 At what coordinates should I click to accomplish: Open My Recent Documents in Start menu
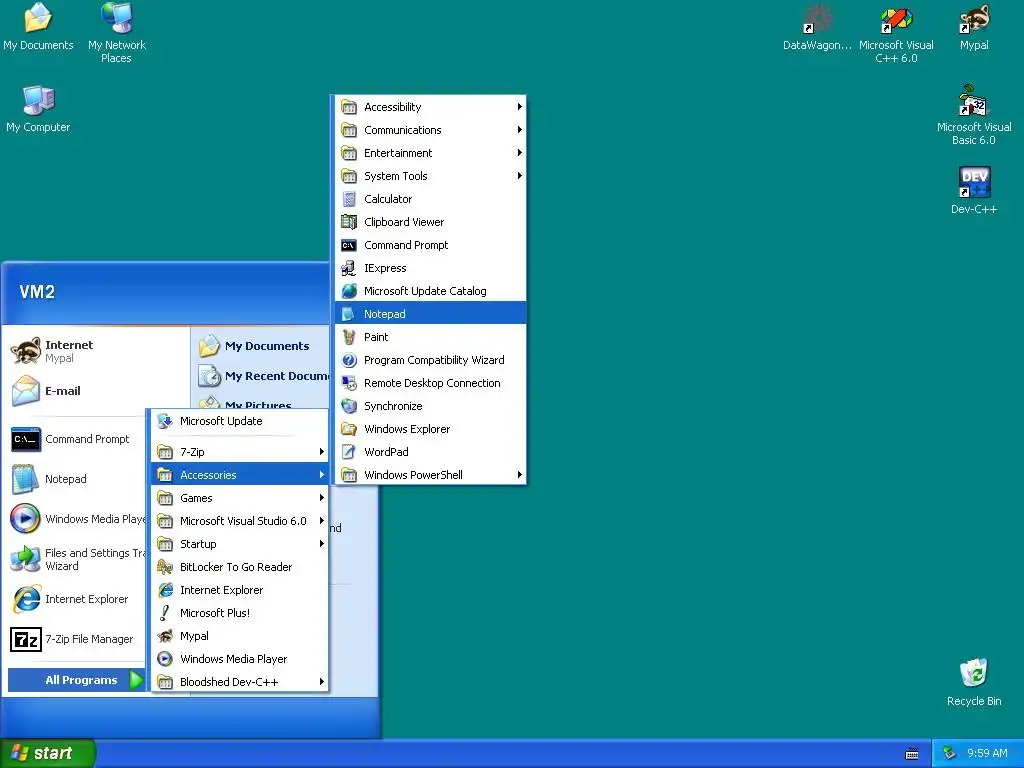click(x=261, y=376)
